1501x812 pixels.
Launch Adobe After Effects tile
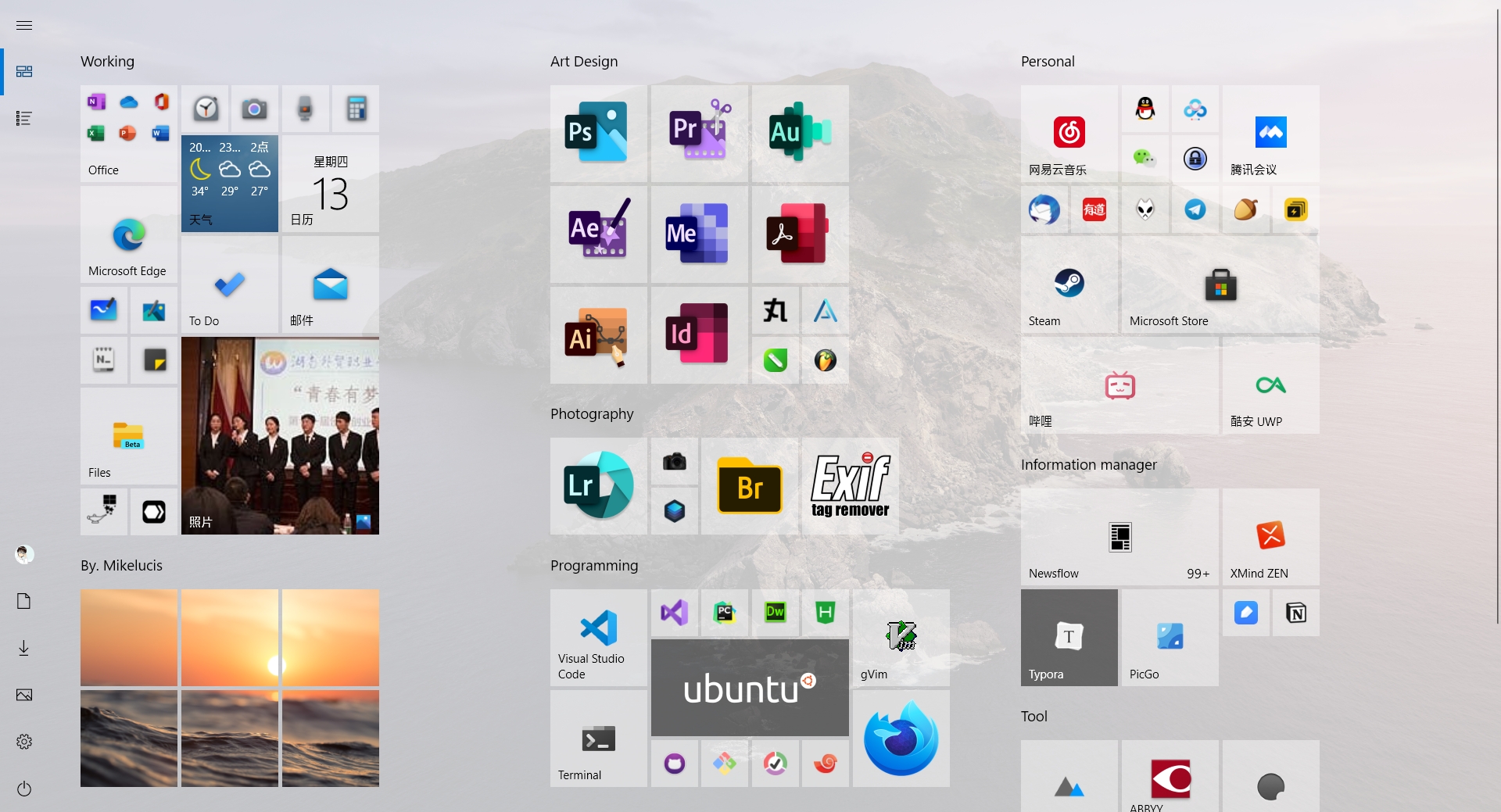[x=598, y=234]
